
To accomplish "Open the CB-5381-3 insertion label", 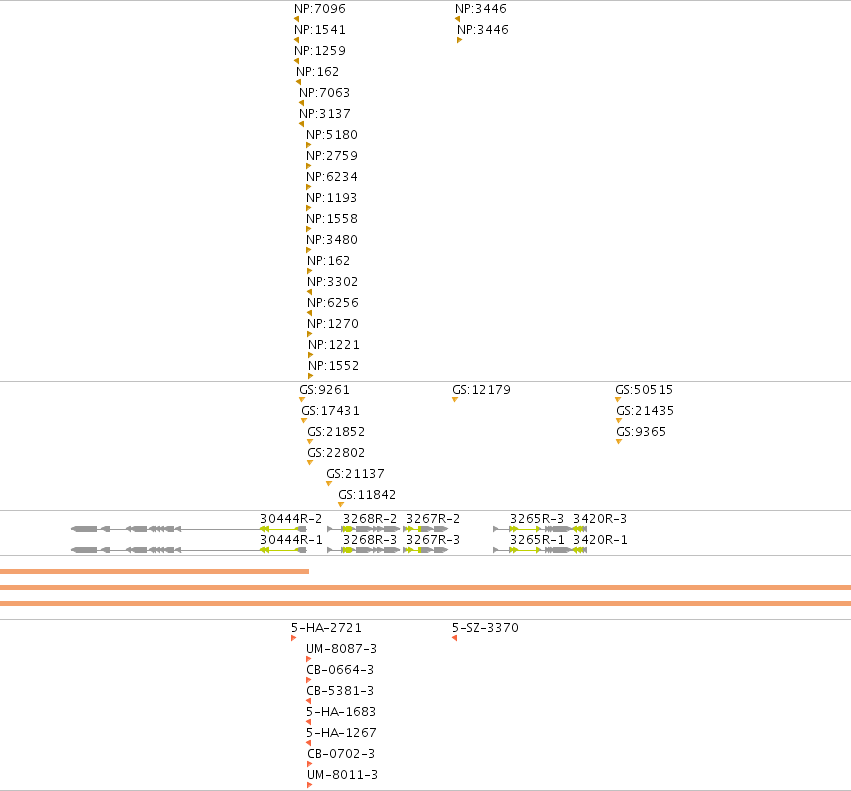I will (x=340, y=691).
